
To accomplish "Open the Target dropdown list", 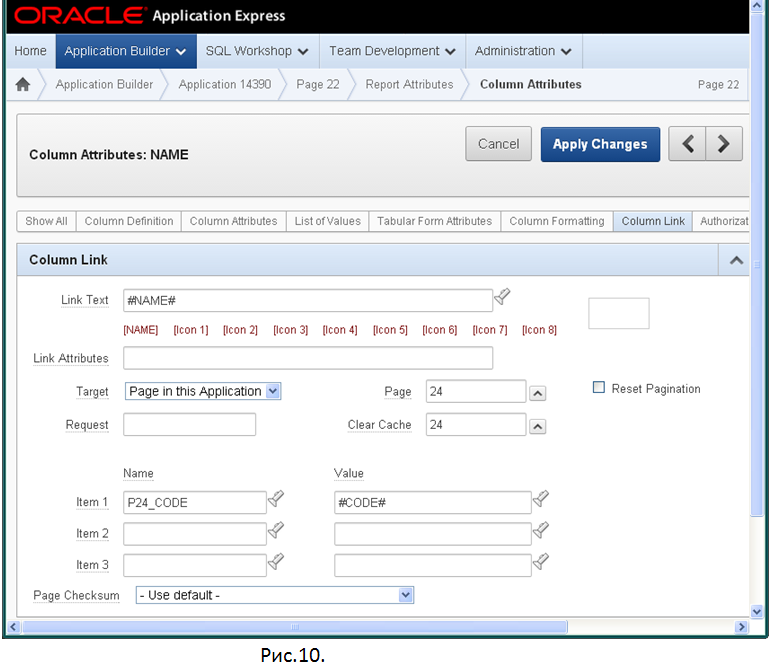I will point(203,391).
